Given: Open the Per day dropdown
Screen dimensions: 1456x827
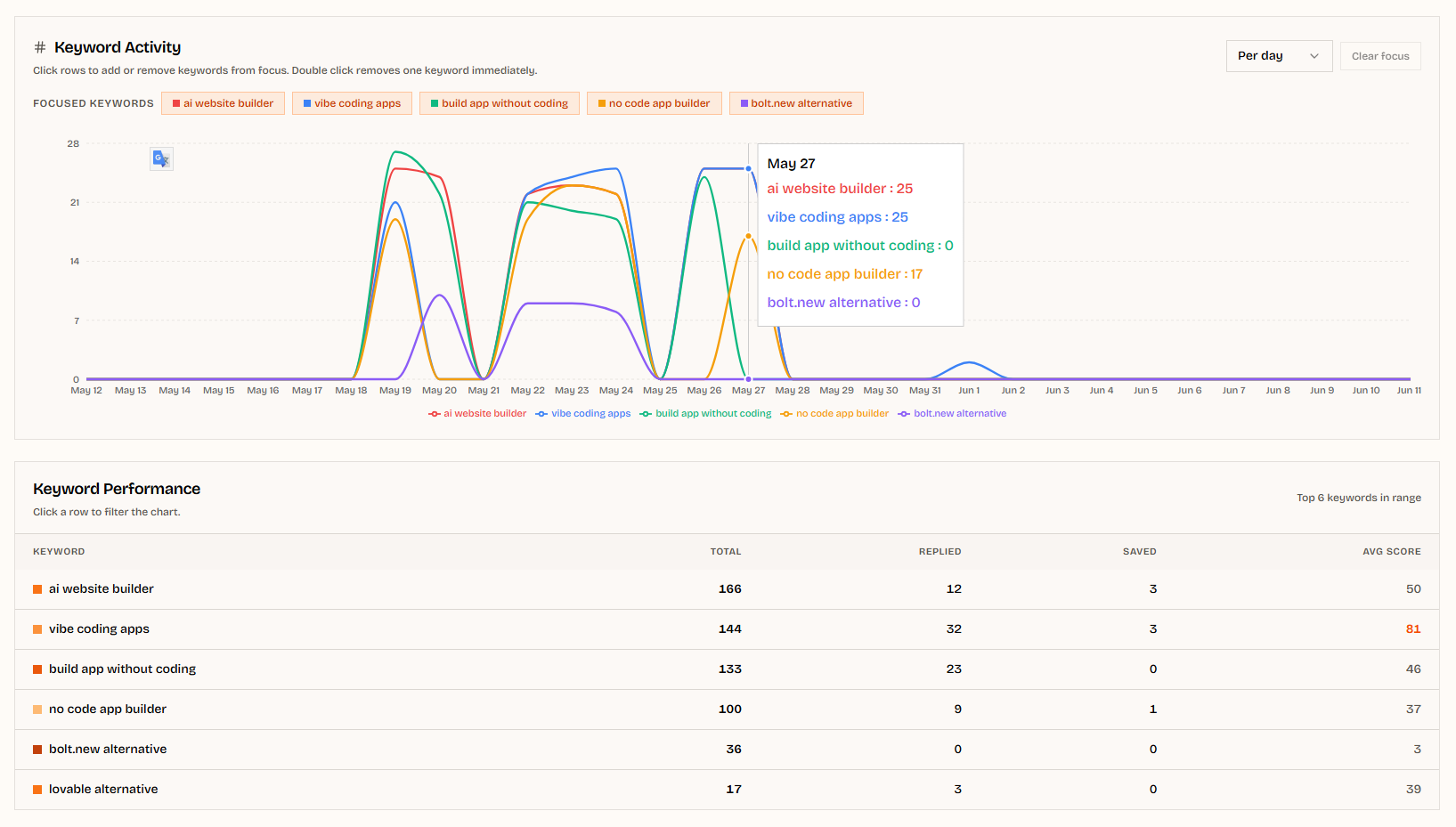Looking at the screenshot, I should tap(1279, 56).
